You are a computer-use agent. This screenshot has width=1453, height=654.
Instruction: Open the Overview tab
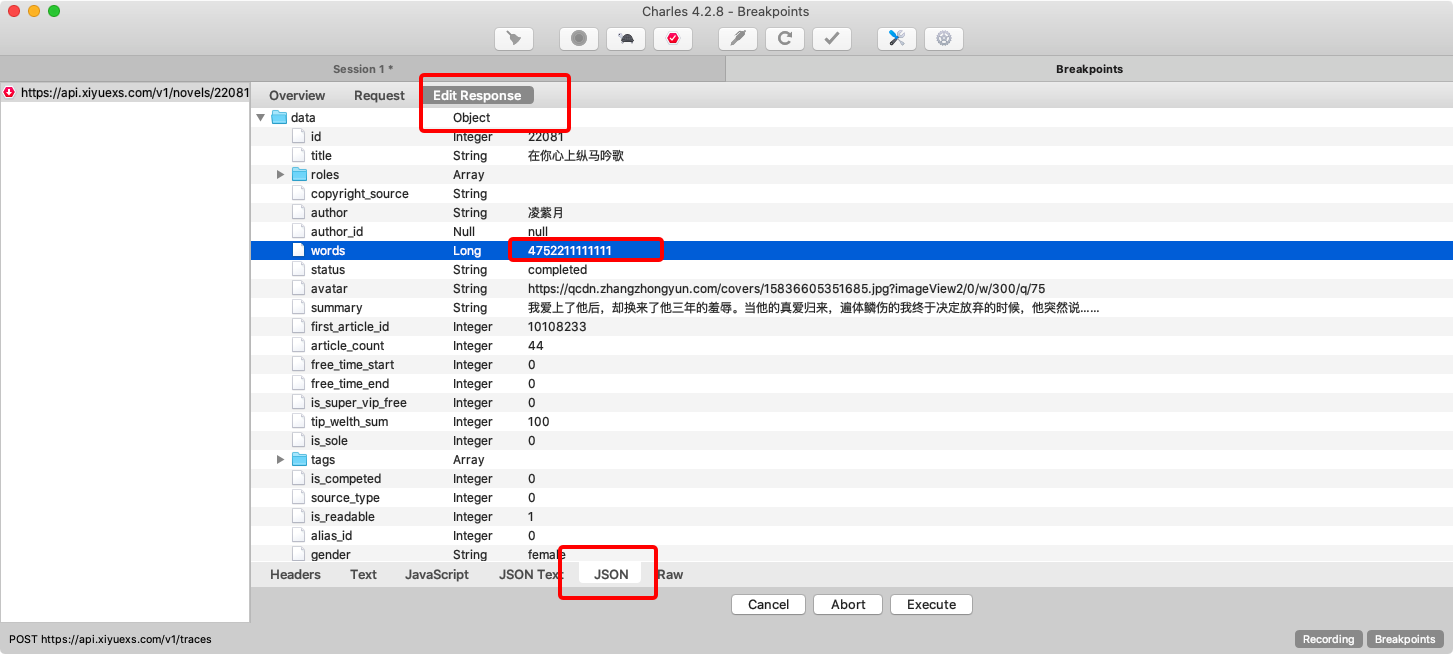(x=297, y=96)
